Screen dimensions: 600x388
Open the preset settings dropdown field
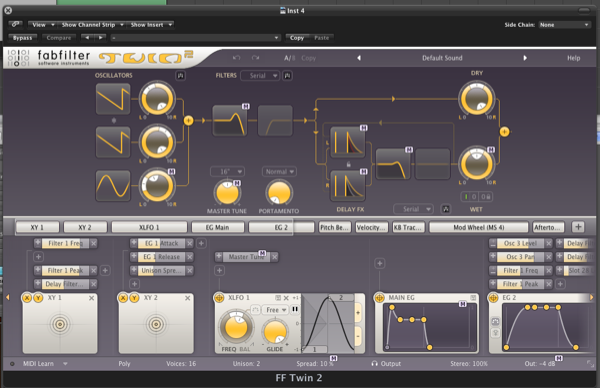pos(195,37)
